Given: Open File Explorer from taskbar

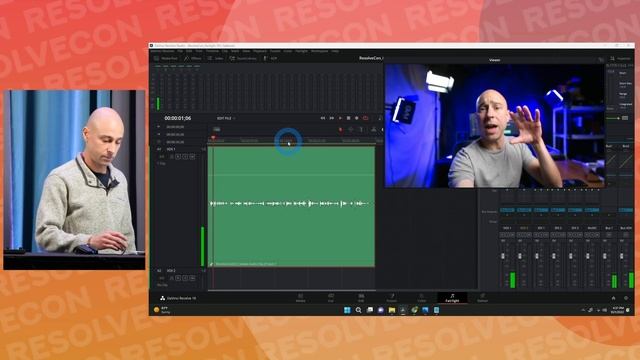Looking at the screenshot, I should click(x=392, y=310).
